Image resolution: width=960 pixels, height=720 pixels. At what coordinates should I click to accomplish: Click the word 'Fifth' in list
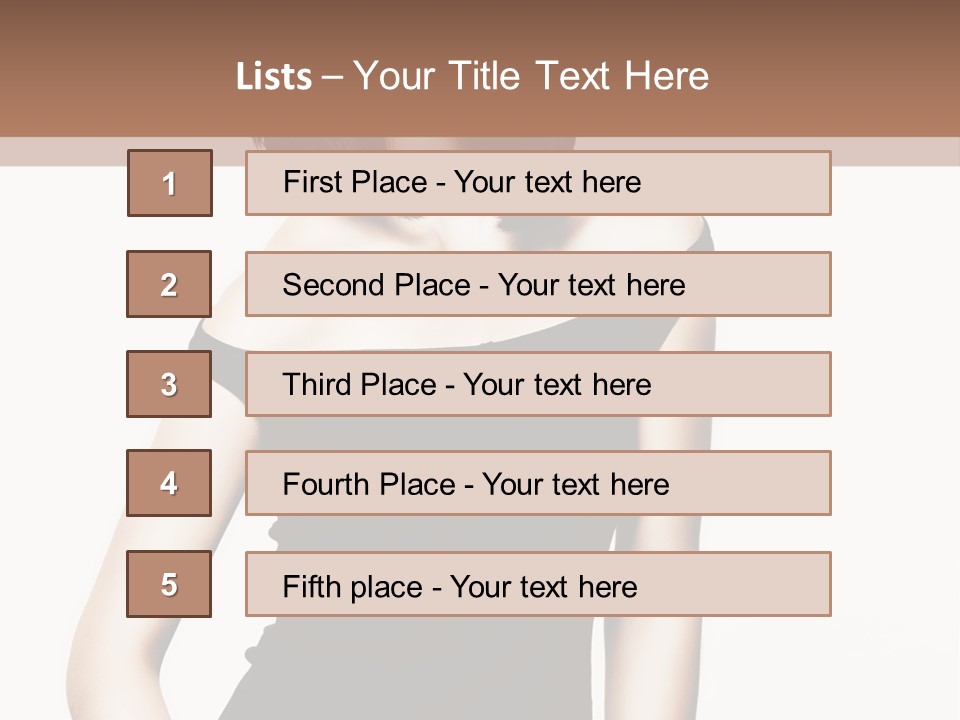pos(312,586)
